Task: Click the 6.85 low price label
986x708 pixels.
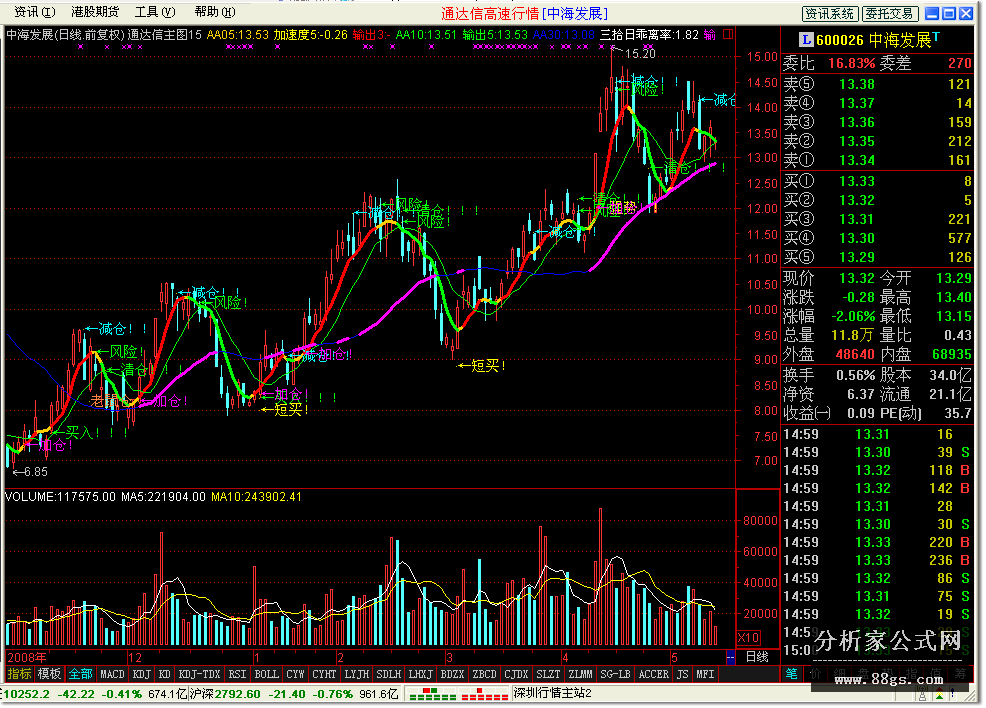Action: (36, 472)
